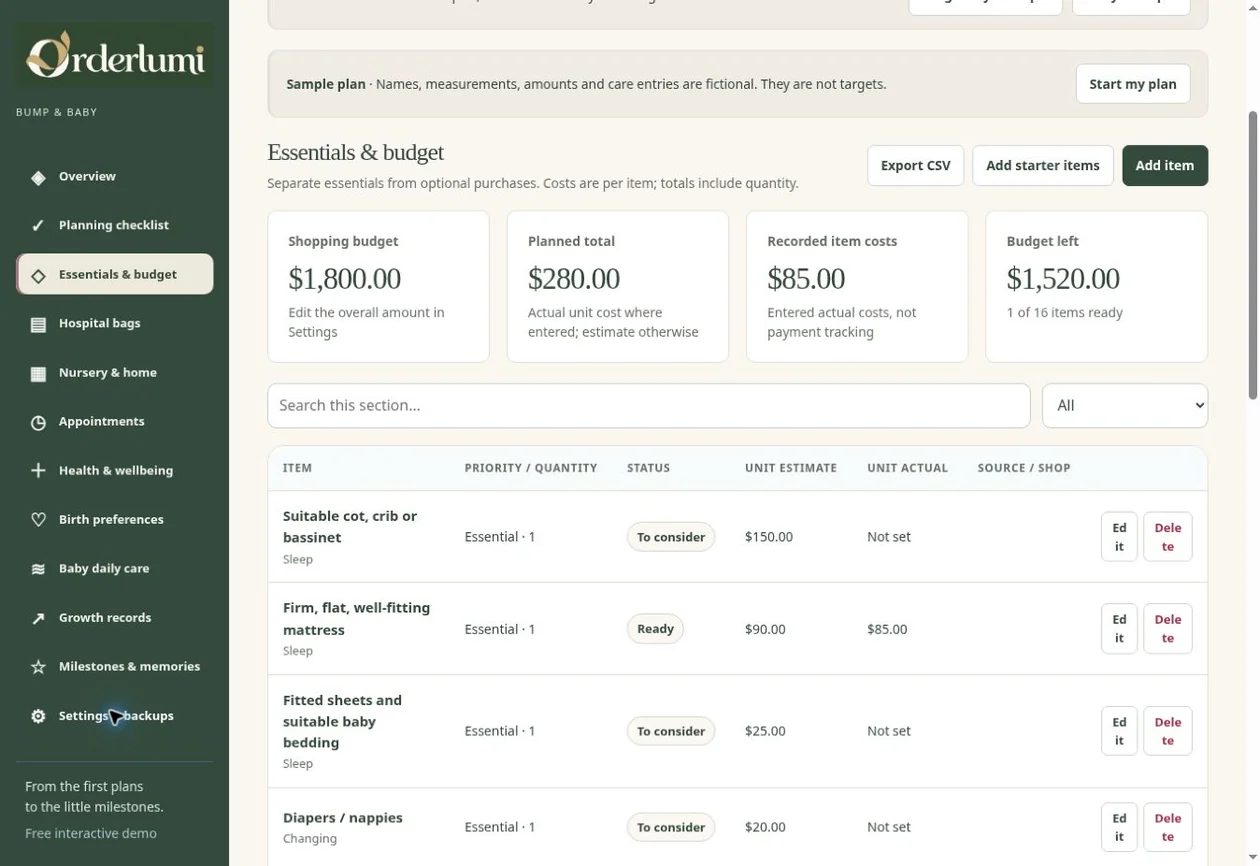Edit the well-fitting mattress item

click(1119, 629)
